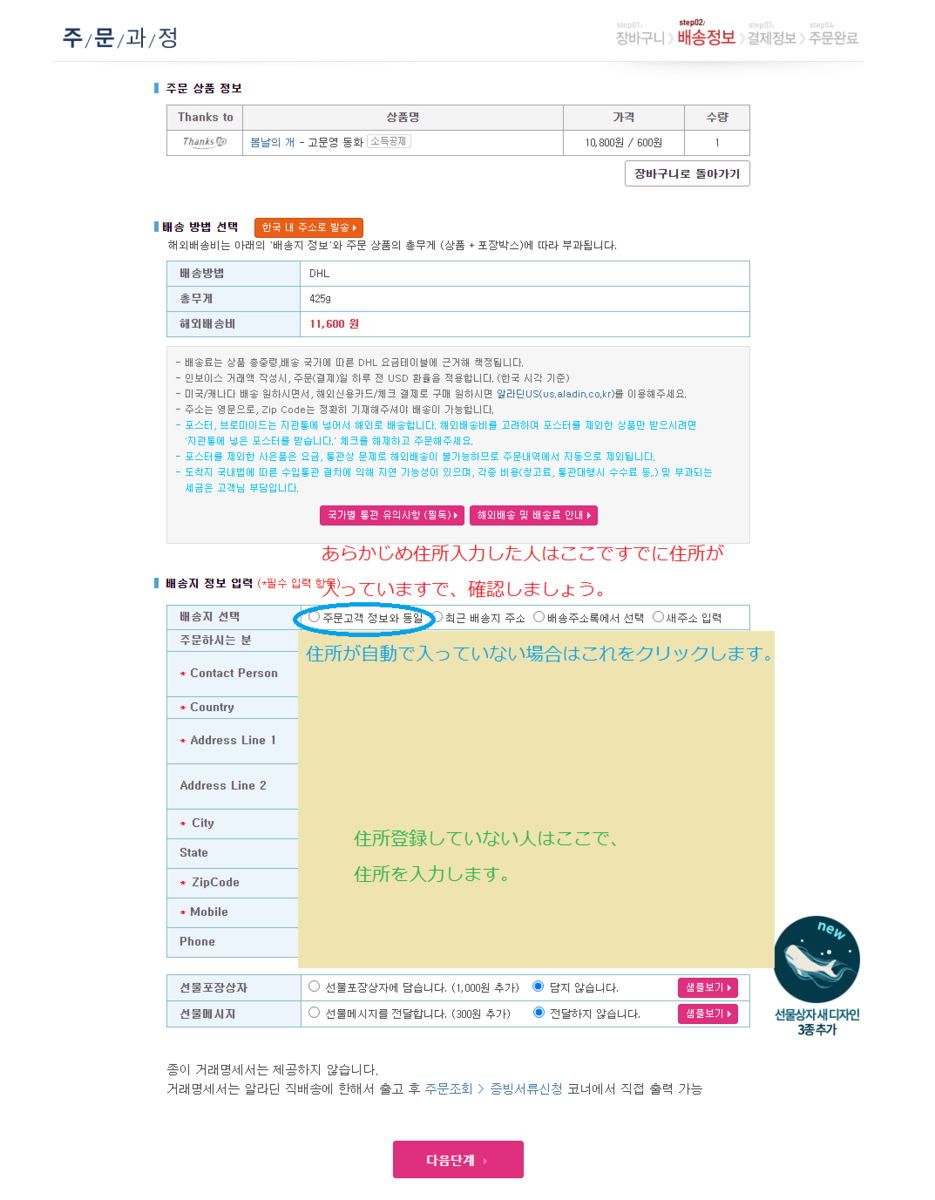Click the 장바구니로 돌아가기 button
935x1200 pixels.
(x=687, y=173)
